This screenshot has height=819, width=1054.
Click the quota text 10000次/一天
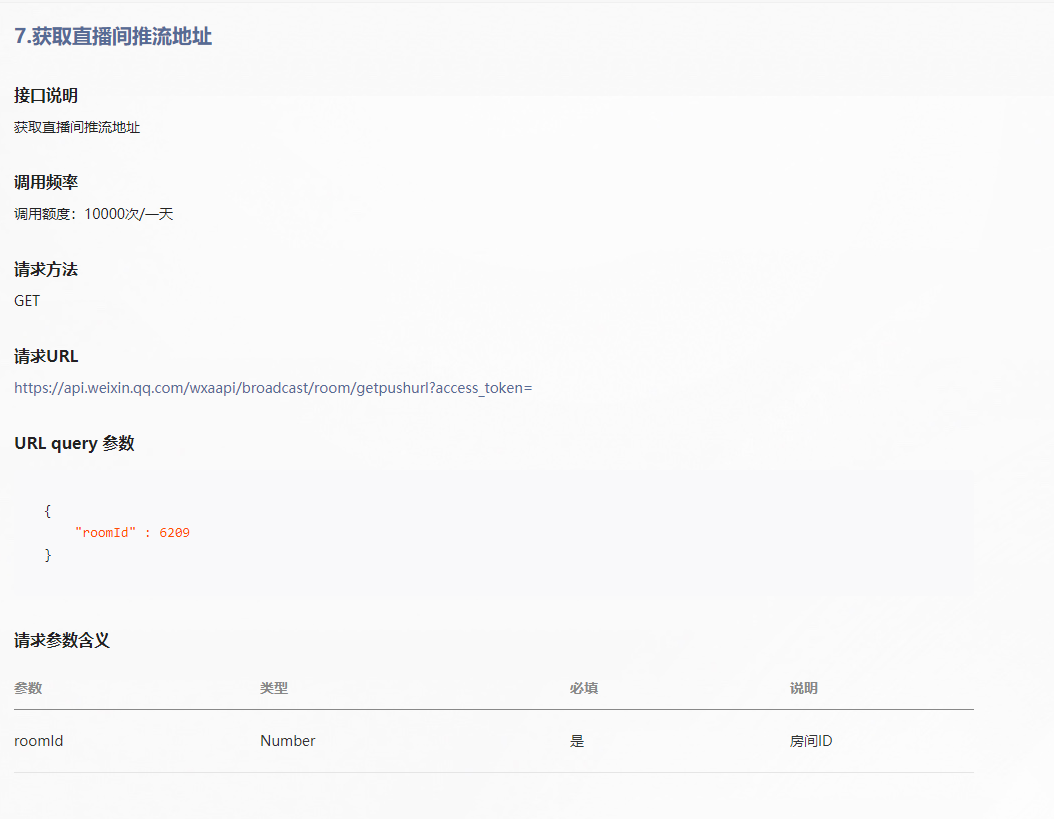128,214
